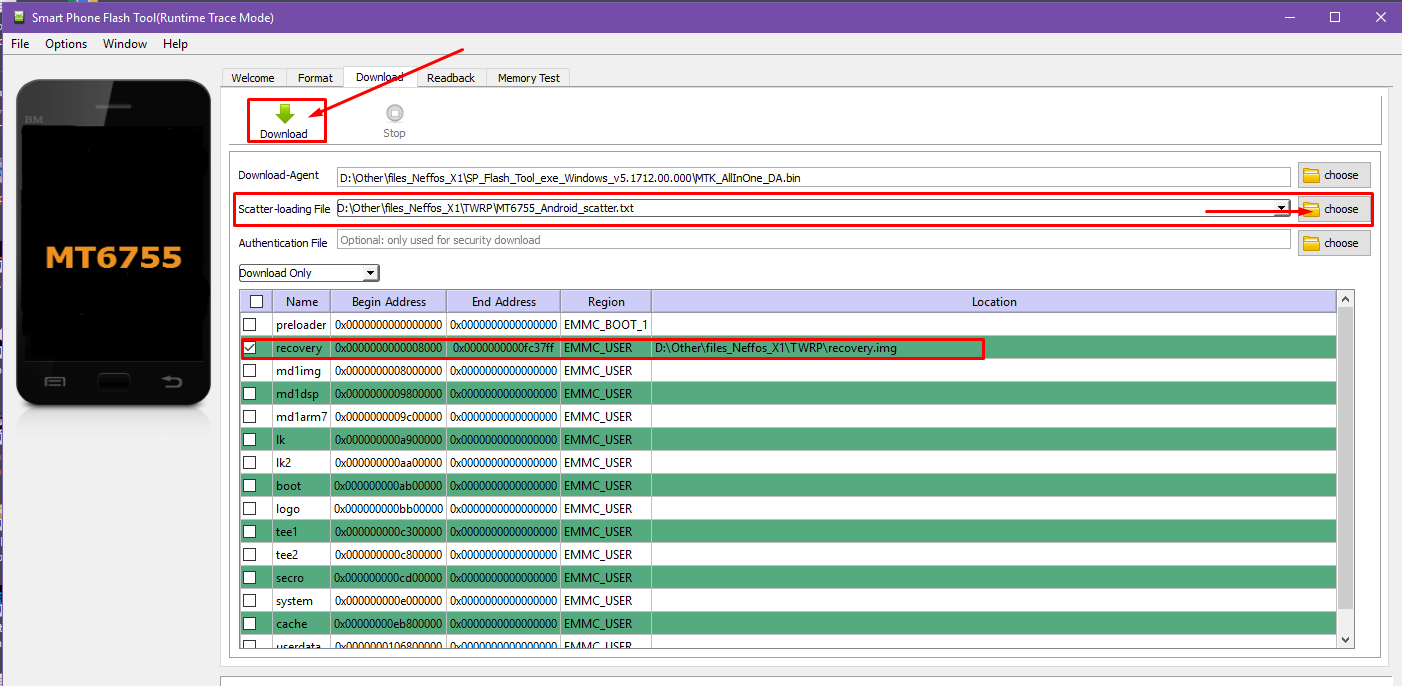This screenshot has height=686, width=1402.
Task: Switch to the Readback tab
Action: 450,78
